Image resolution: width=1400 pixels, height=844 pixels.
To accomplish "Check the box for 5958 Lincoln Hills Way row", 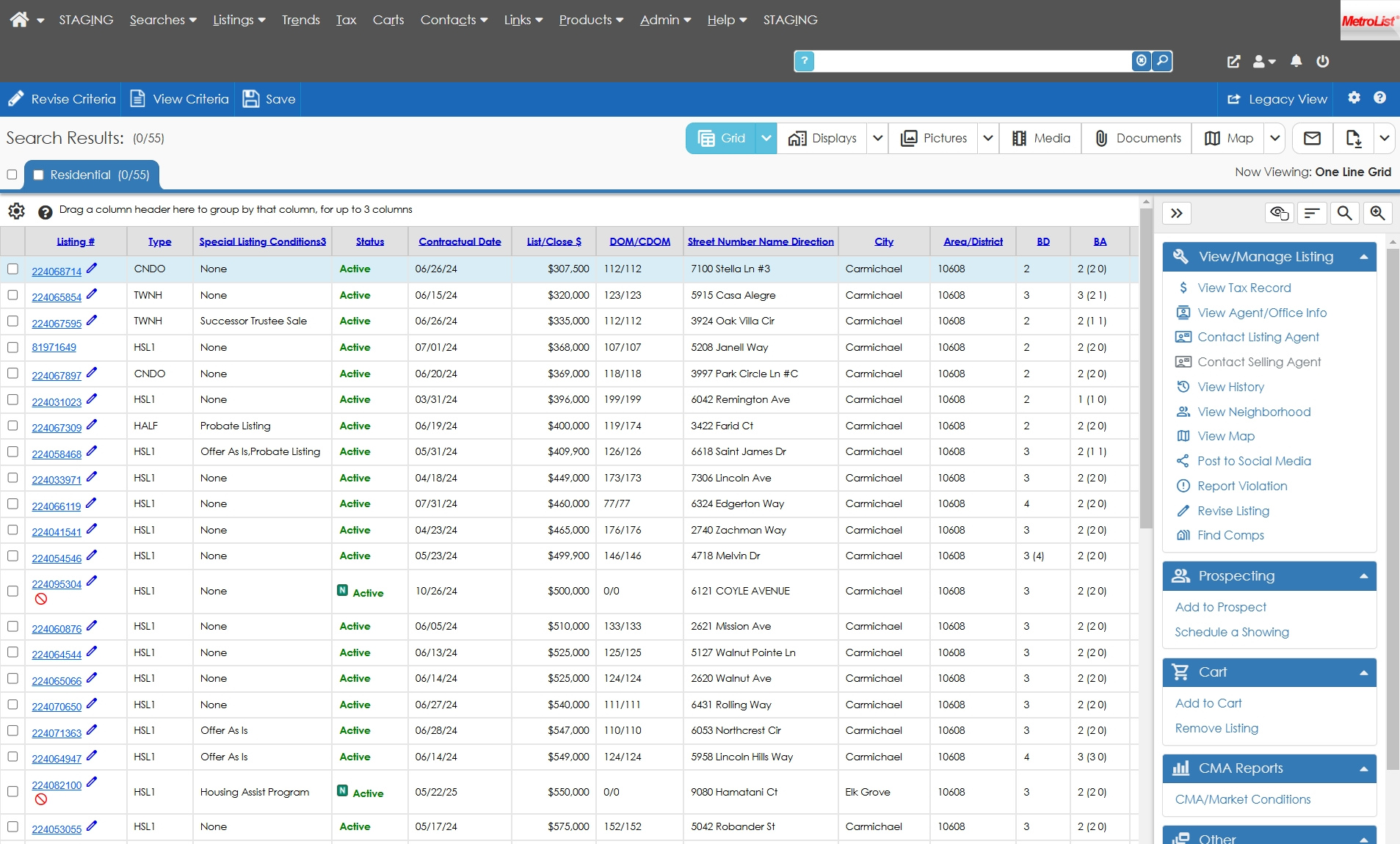I will pyautogui.click(x=12, y=757).
